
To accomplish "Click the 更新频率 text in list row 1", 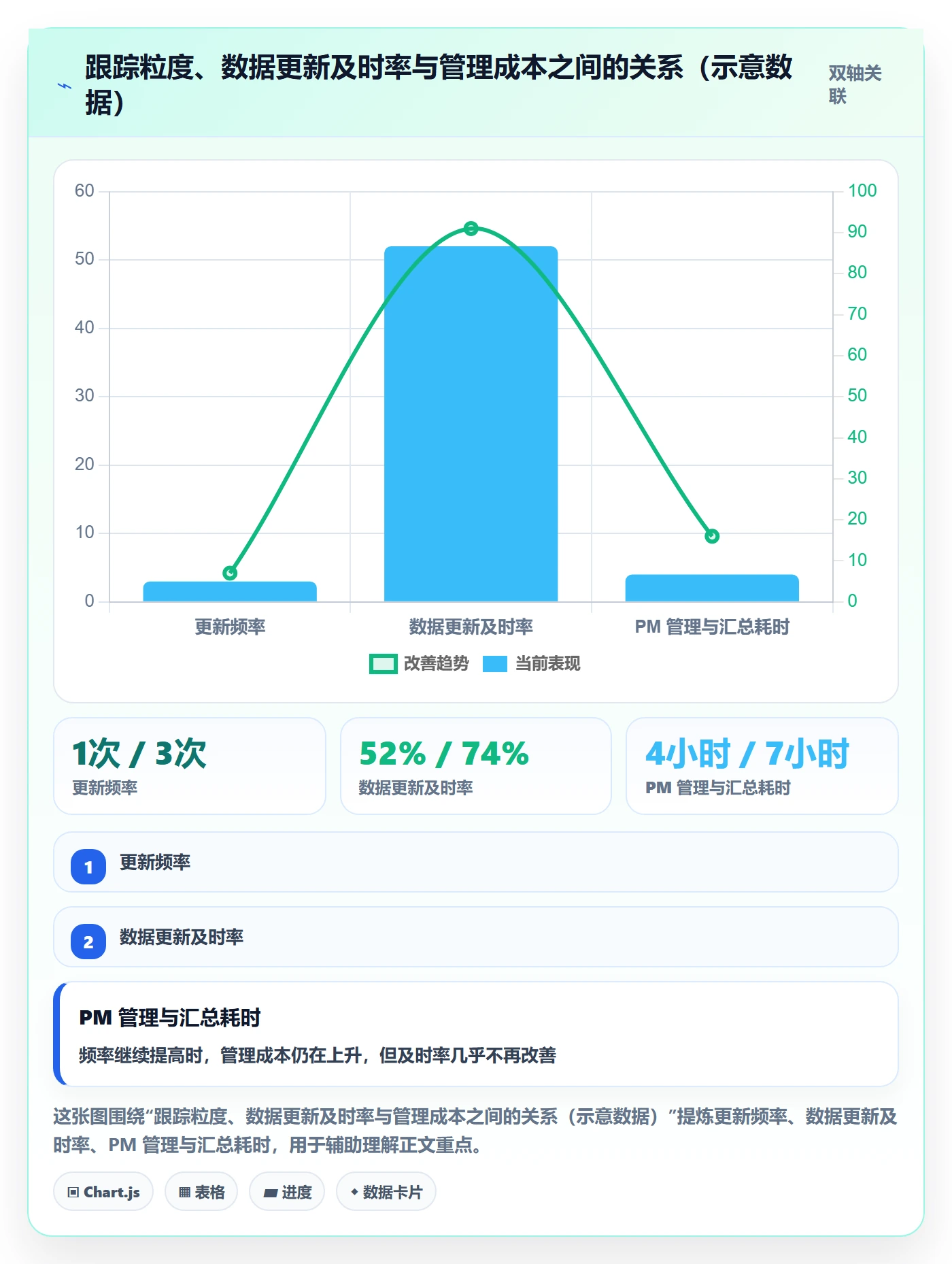I will (155, 862).
